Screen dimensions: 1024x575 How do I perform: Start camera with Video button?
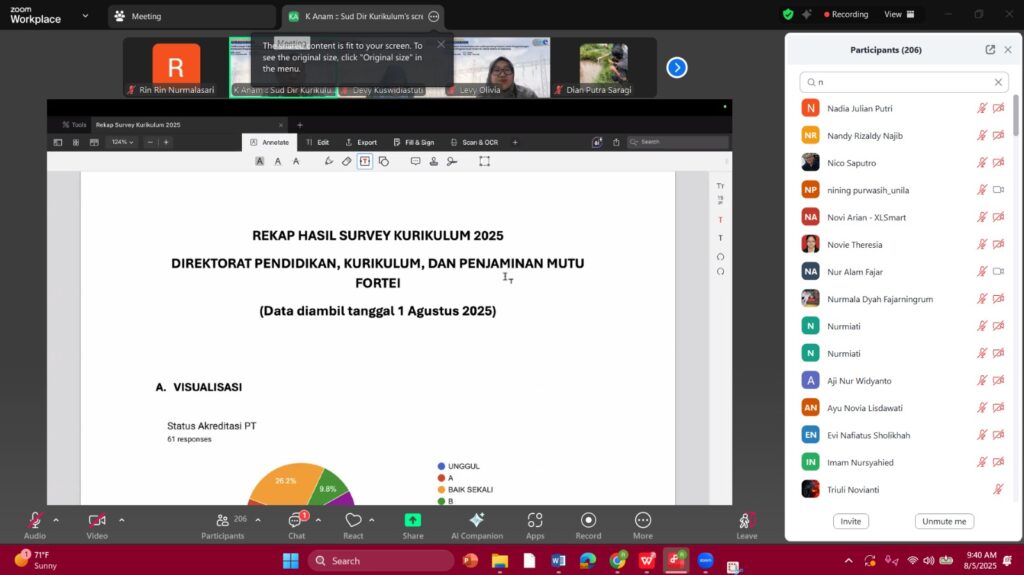(97, 525)
